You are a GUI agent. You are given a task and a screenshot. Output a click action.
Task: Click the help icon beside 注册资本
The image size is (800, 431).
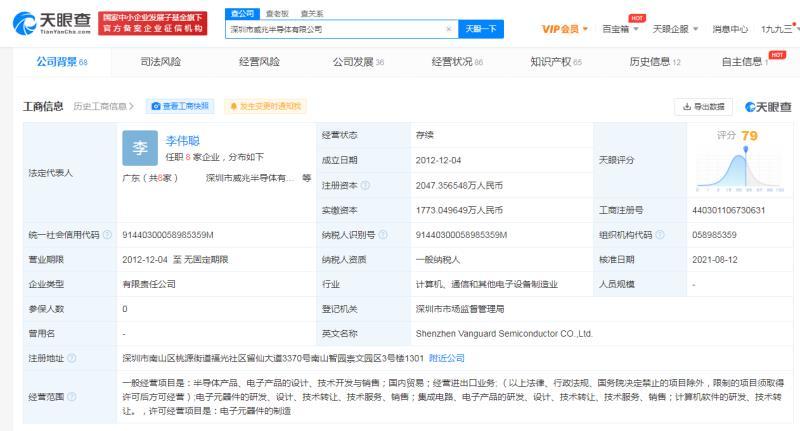365,185
